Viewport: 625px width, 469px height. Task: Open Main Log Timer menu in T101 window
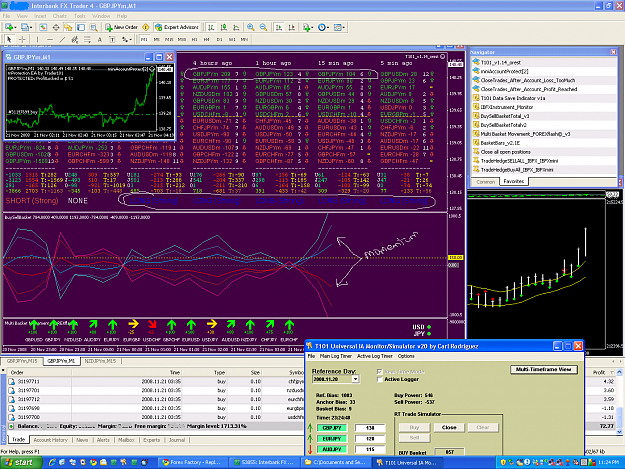point(336,356)
